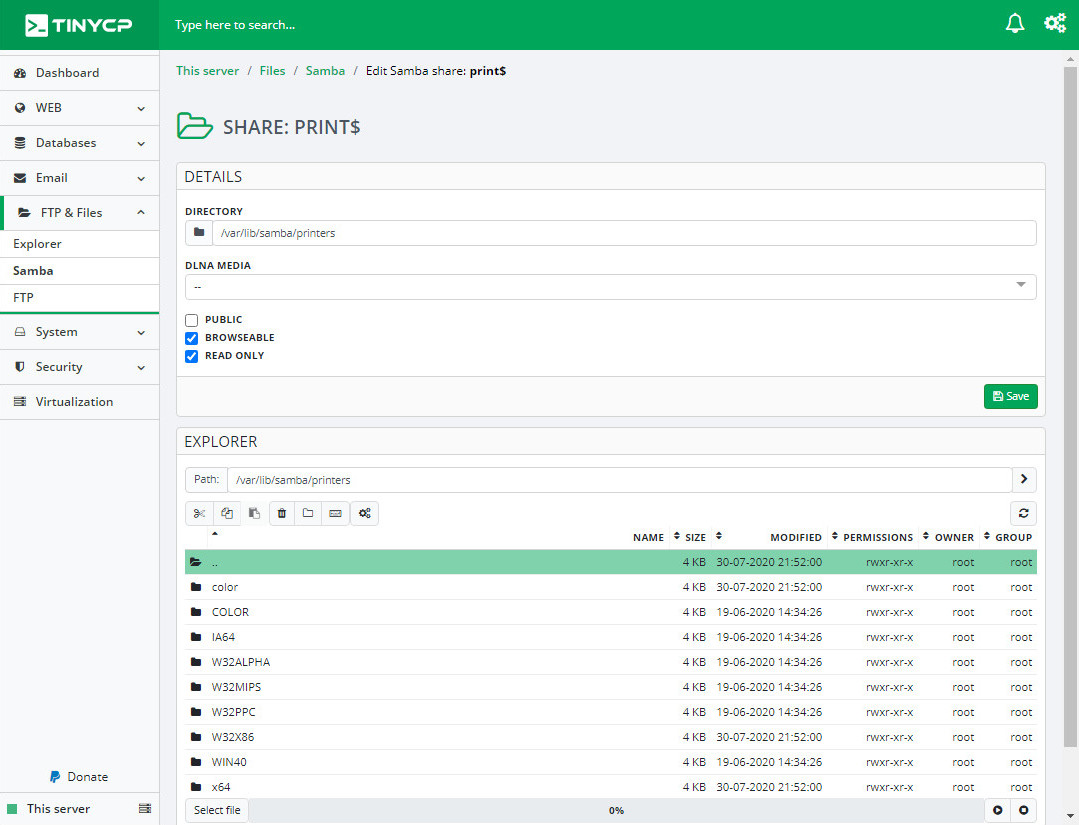
Task: Cut selected item with scissors icon
Action: click(x=199, y=513)
